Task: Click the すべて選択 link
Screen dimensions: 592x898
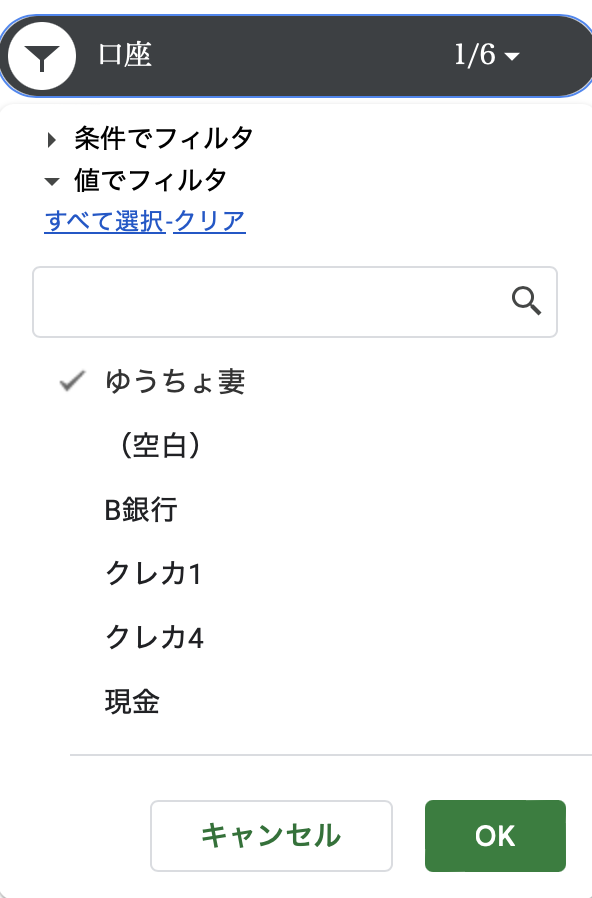Action: [105, 222]
